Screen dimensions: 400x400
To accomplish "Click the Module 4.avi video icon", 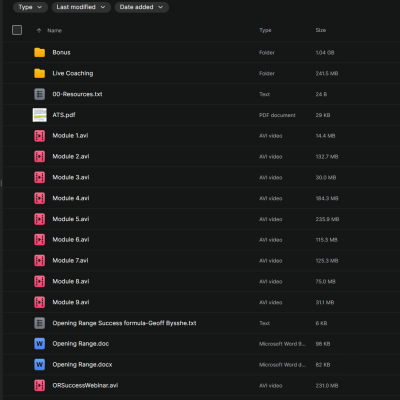I will (x=40, y=198).
